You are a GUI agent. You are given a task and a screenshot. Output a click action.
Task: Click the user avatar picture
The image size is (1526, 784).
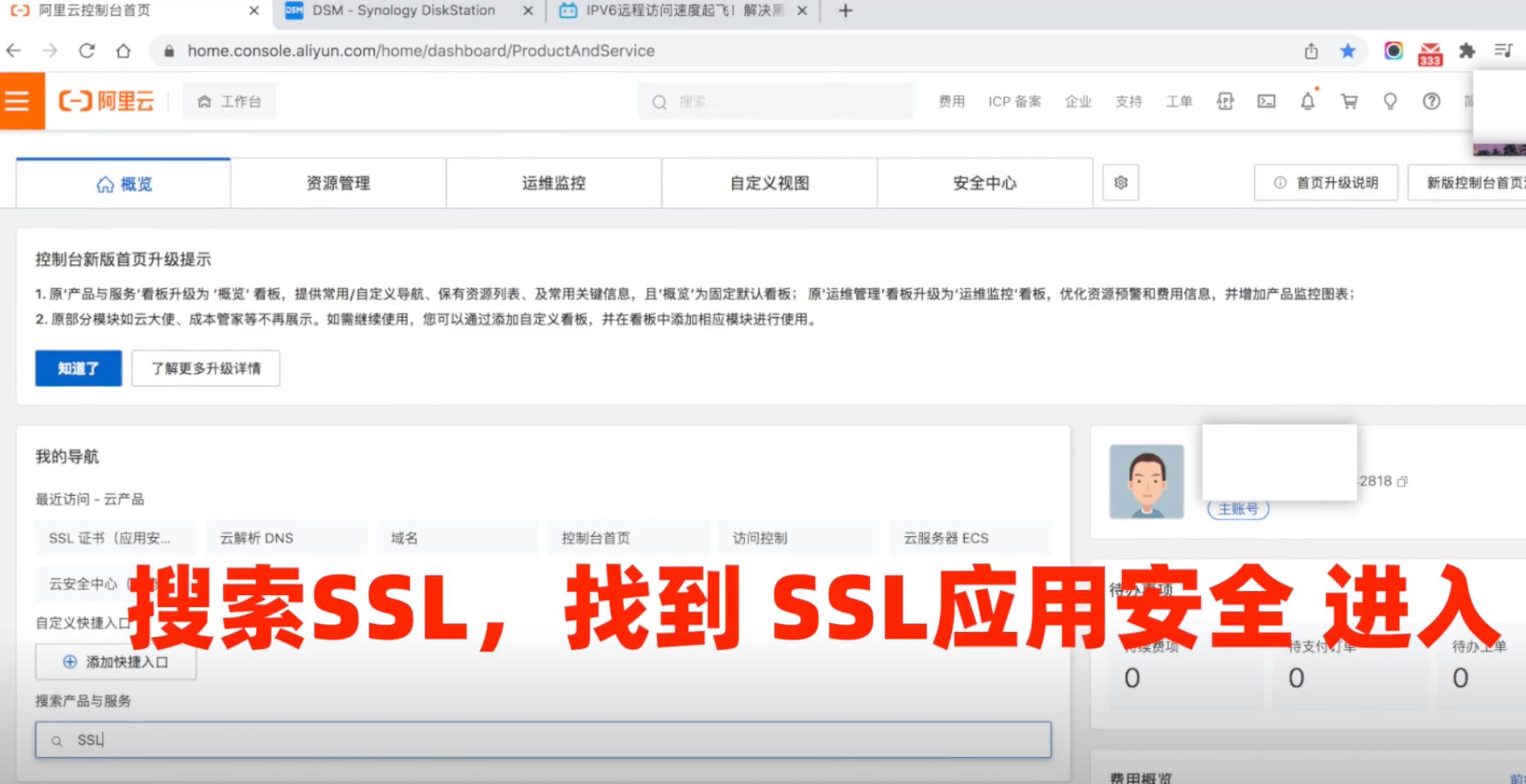(x=1147, y=481)
